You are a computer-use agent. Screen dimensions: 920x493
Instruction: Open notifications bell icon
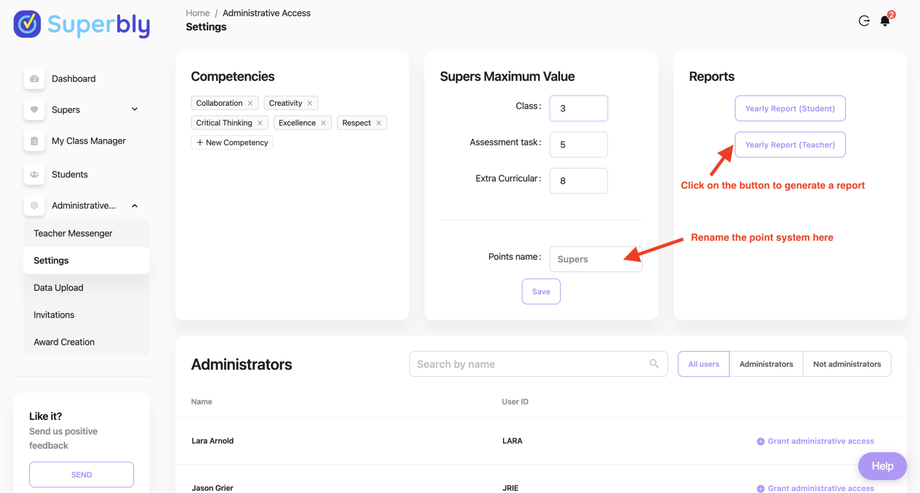tap(885, 21)
